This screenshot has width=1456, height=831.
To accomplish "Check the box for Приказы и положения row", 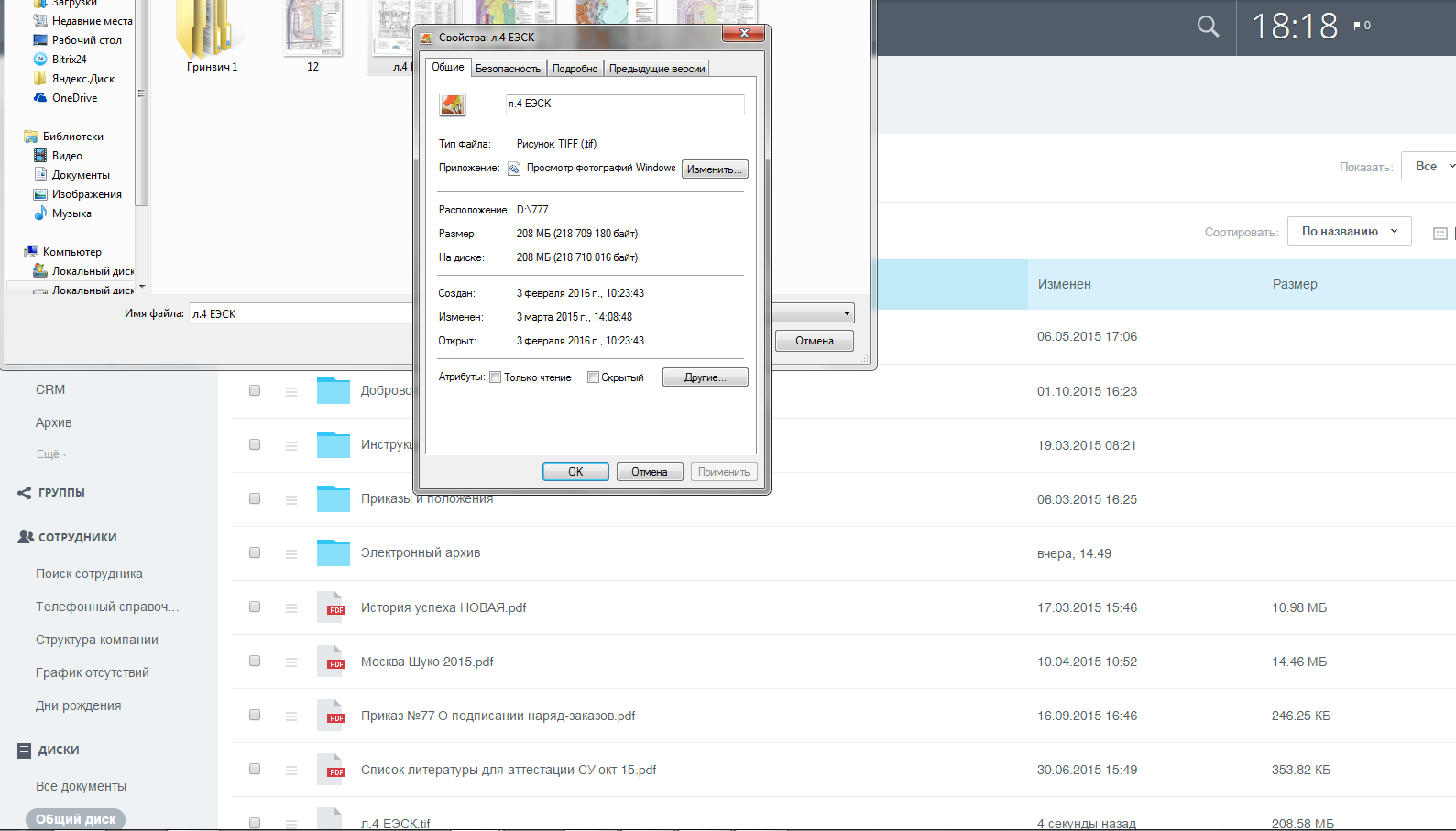I will click(x=255, y=498).
